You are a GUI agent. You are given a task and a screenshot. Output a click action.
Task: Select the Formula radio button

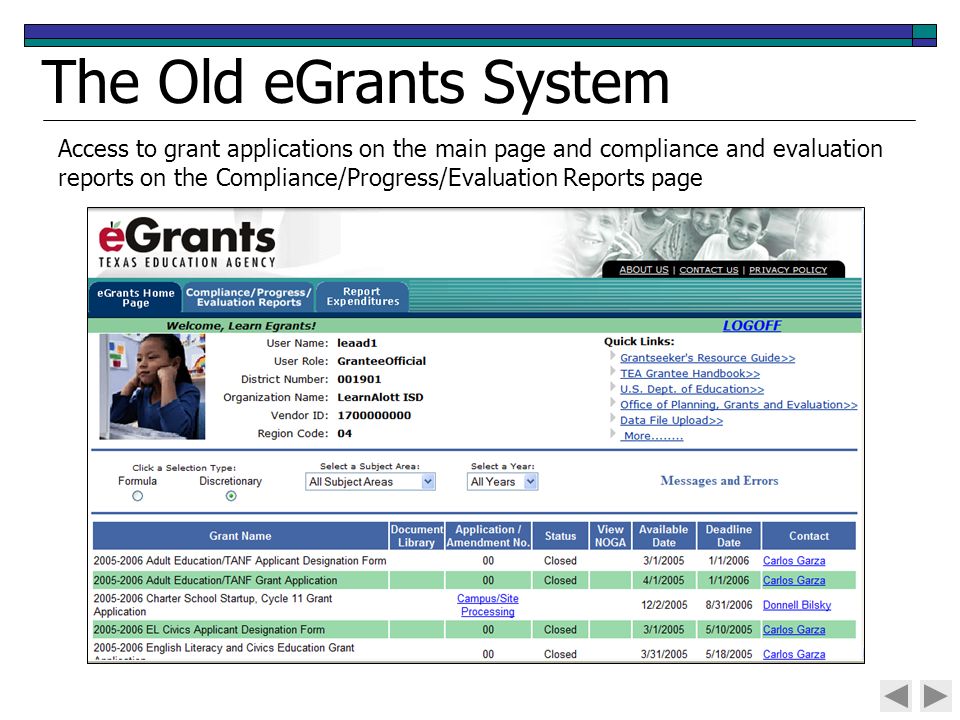click(x=137, y=496)
